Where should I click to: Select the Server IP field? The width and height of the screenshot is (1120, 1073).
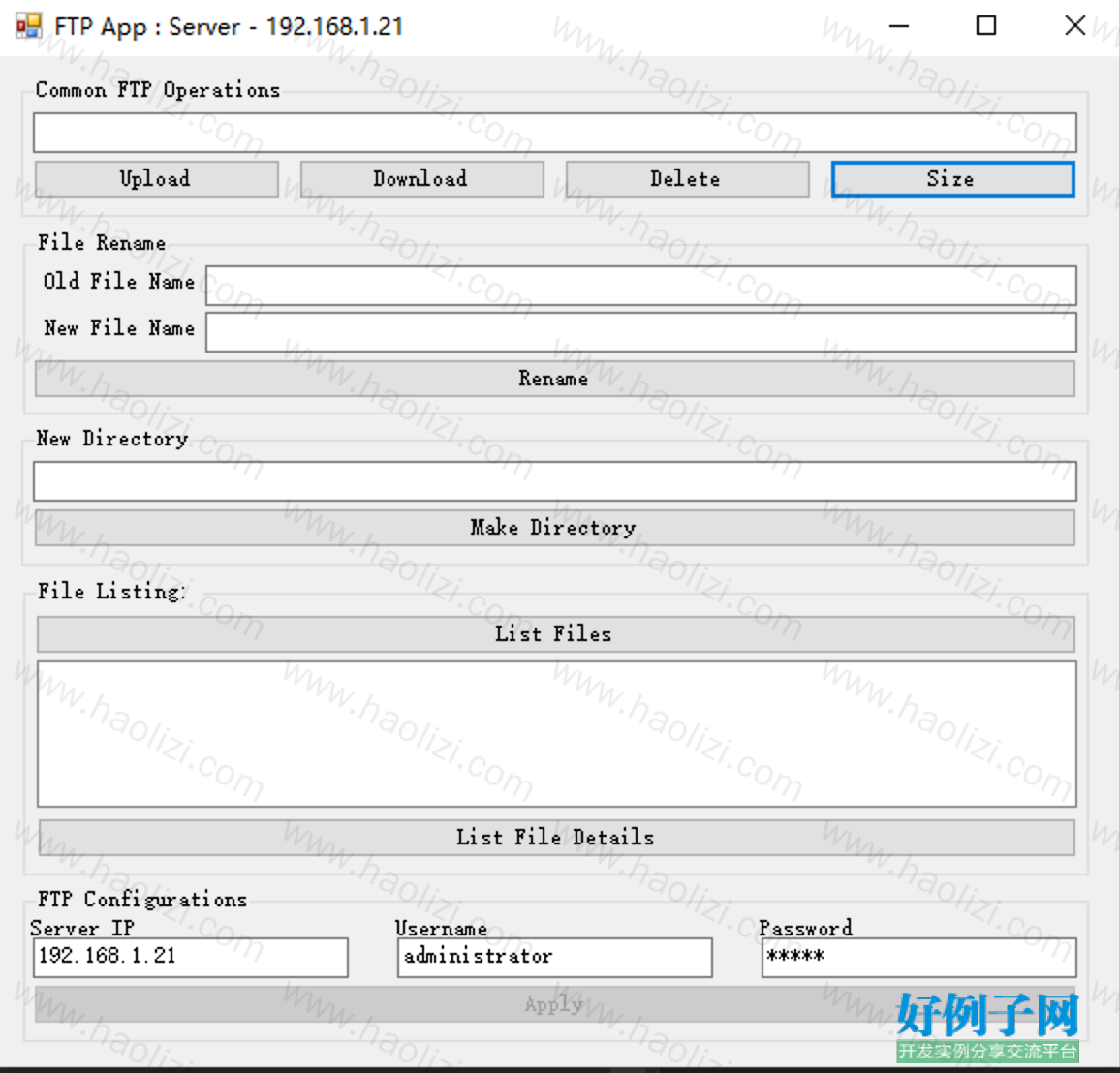pos(191,958)
